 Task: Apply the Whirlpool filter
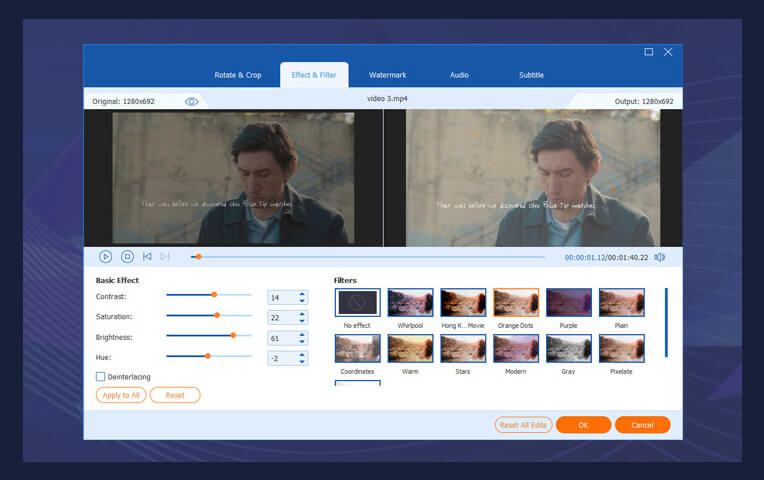pyautogui.click(x=410, y=303)
